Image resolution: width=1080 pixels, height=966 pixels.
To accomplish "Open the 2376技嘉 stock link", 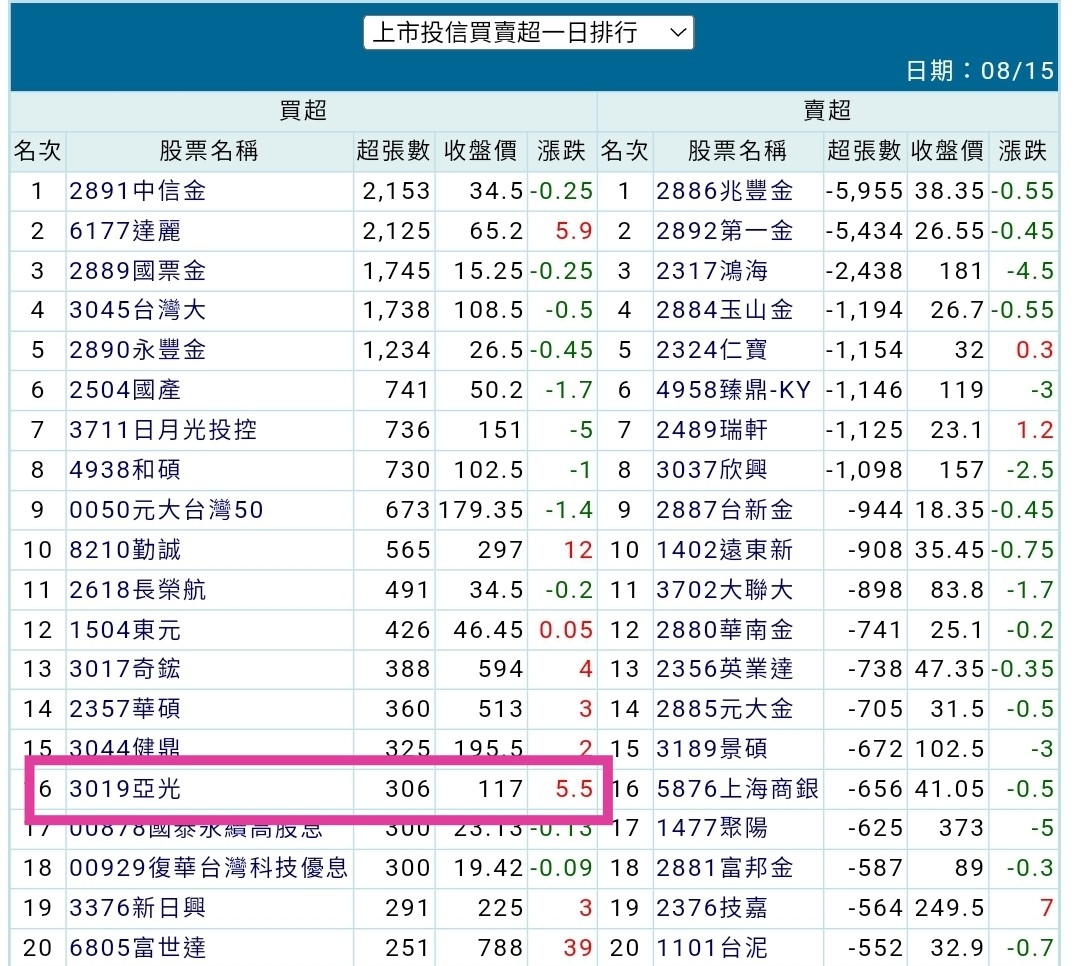I will (712, 908).
